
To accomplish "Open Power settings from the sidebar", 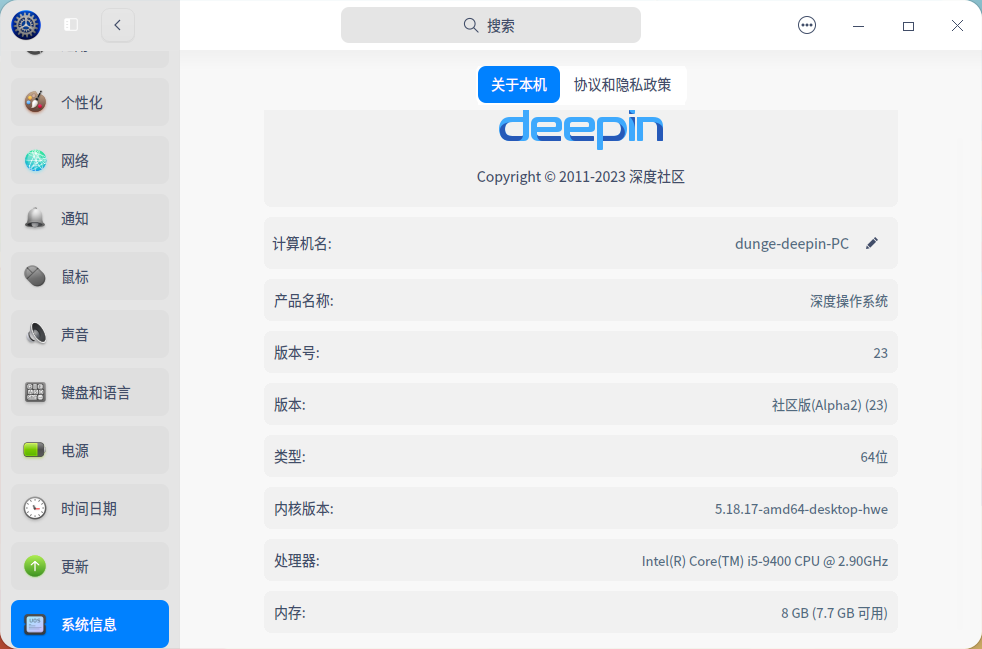I will coord(89,450).
